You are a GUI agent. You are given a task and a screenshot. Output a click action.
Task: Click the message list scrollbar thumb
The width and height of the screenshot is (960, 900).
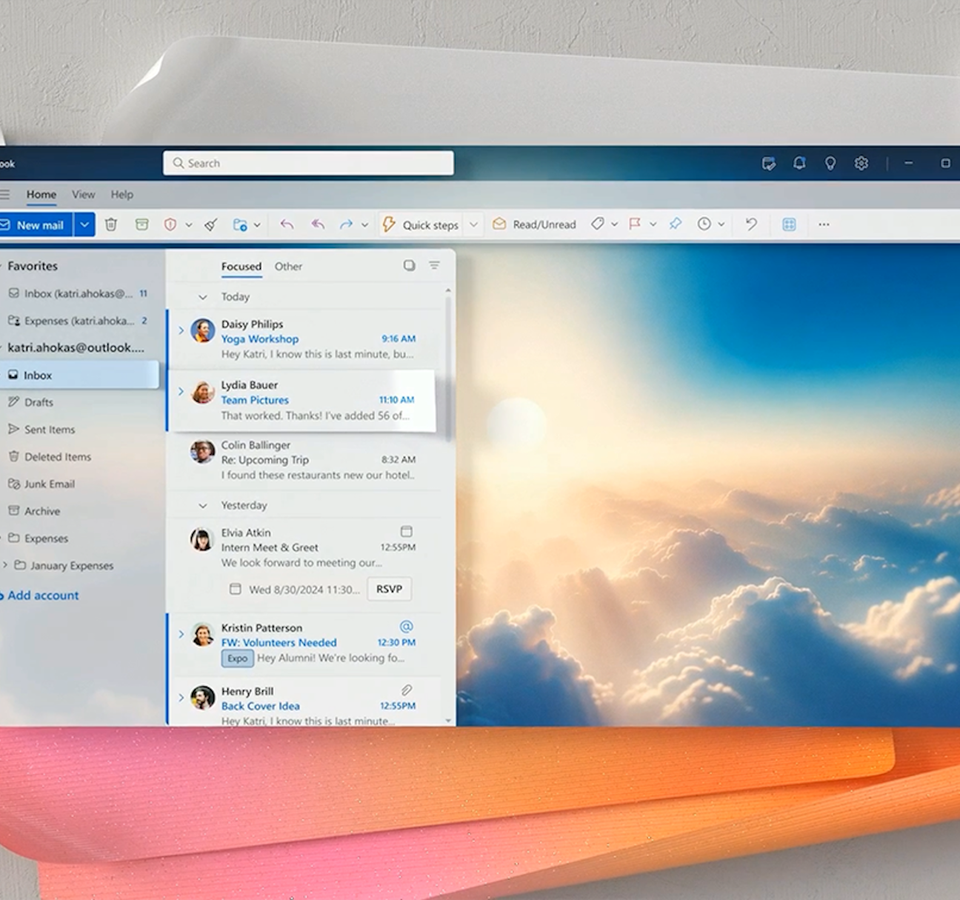(x=448, y=369)
